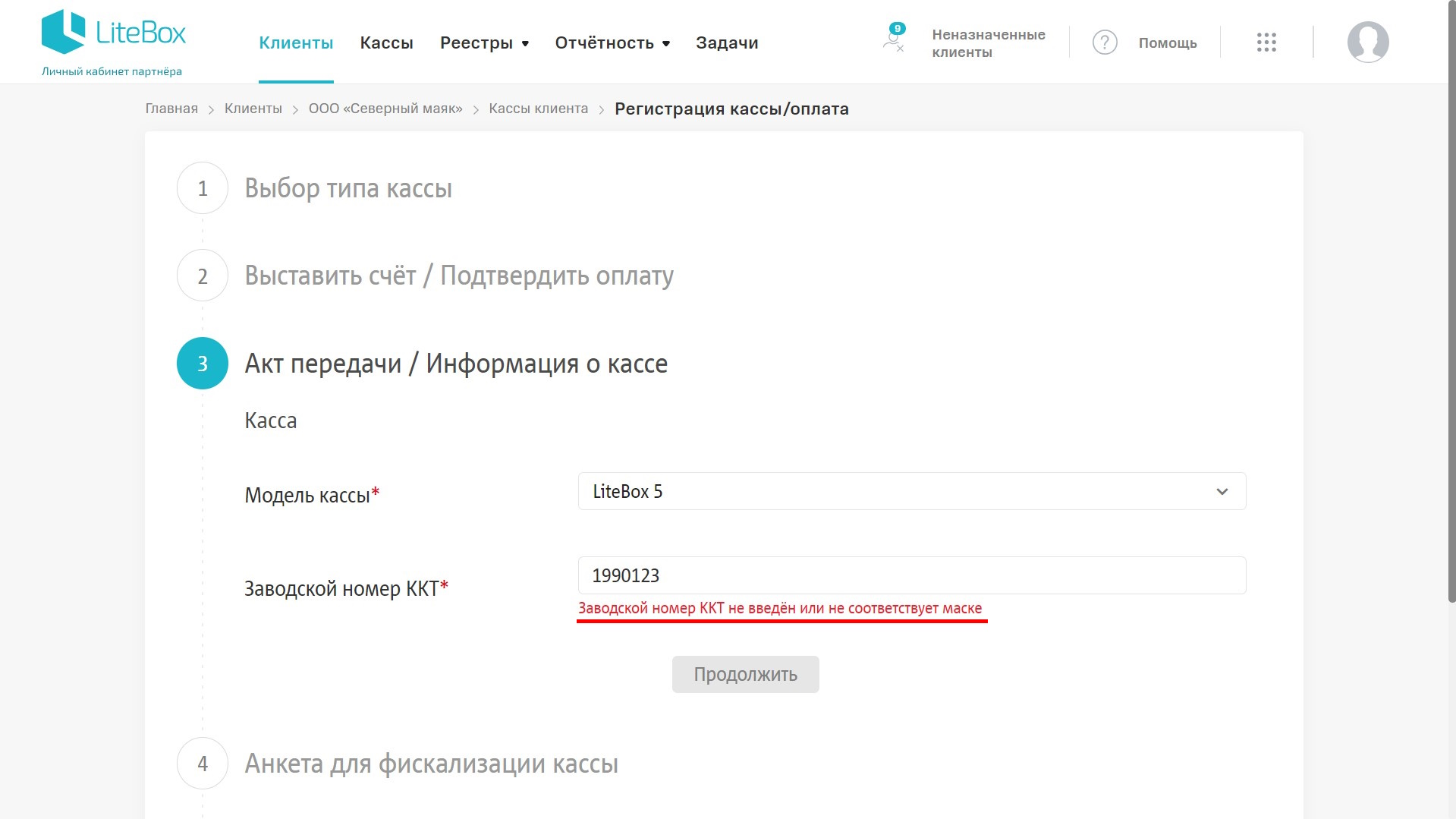Screen dimensions: 1456x819
Task: Open step 4 heading Анкета для фискализации кассы
Action: (431, 764)
